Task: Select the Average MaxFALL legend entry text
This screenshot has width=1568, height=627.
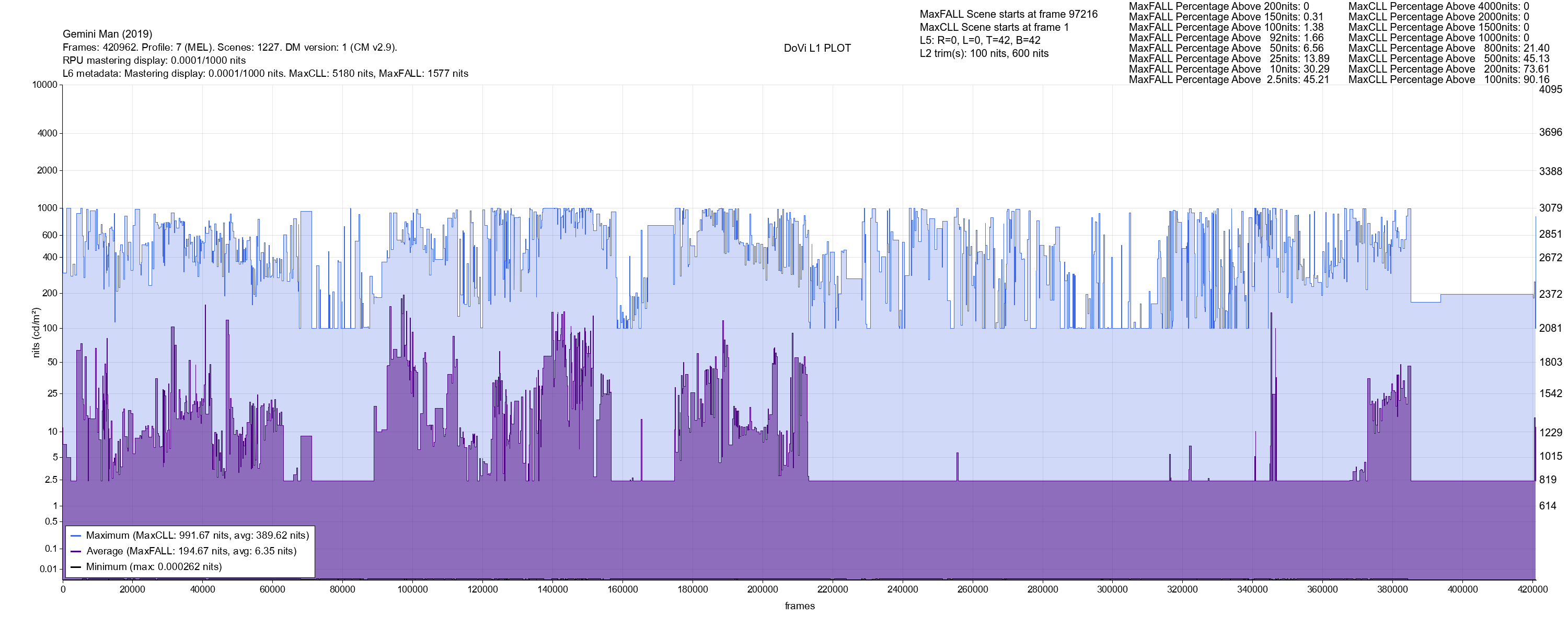Action: coord(191,552)
